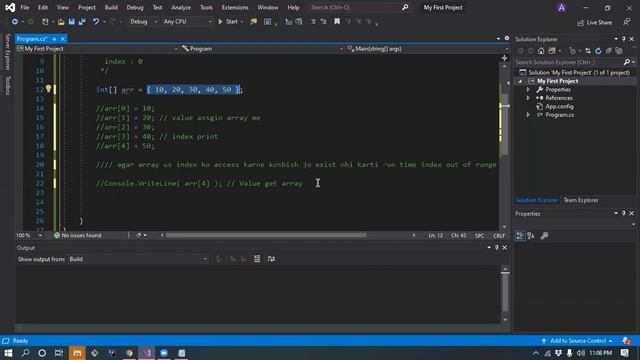Collapse the My First Project node
The width and height of the screenshot is (640, 360).
click(x=520, y=81)
